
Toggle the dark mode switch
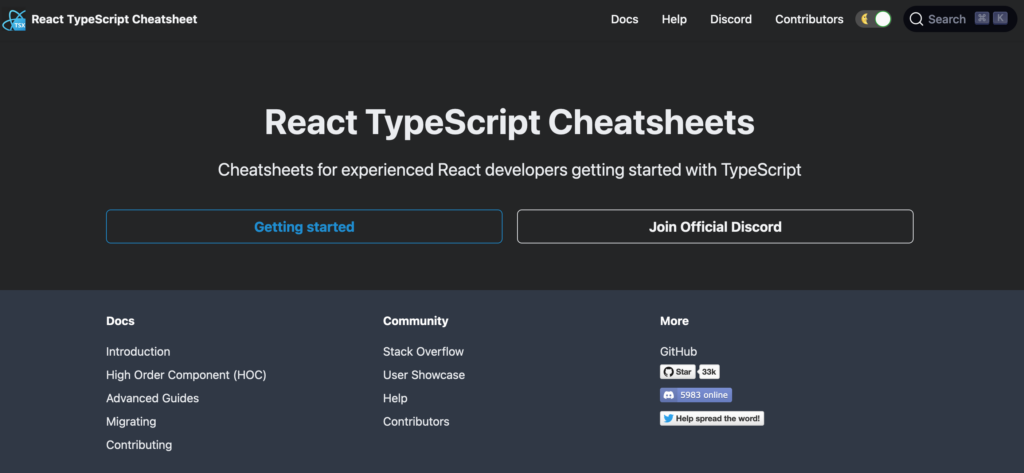[873, 19]
